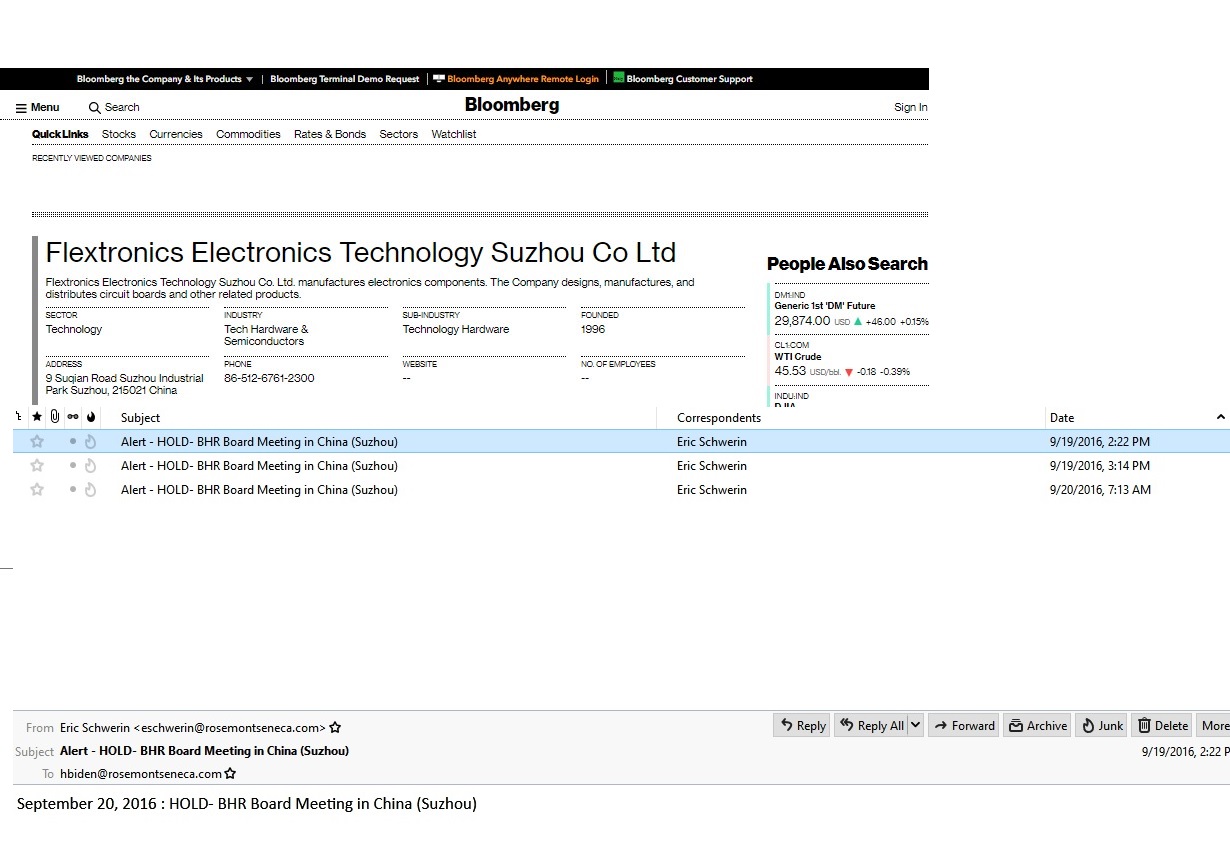This screenshot has height=866, width=1230.
Task: Select the email dated 9/19/2016, 2:22 PM
Action: tap(621, 442)
